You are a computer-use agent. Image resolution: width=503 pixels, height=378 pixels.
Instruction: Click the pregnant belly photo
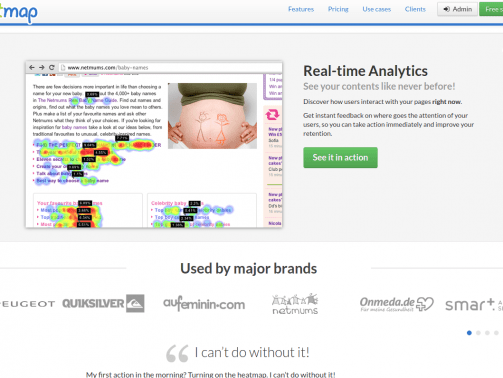click(x=212, y=116)
